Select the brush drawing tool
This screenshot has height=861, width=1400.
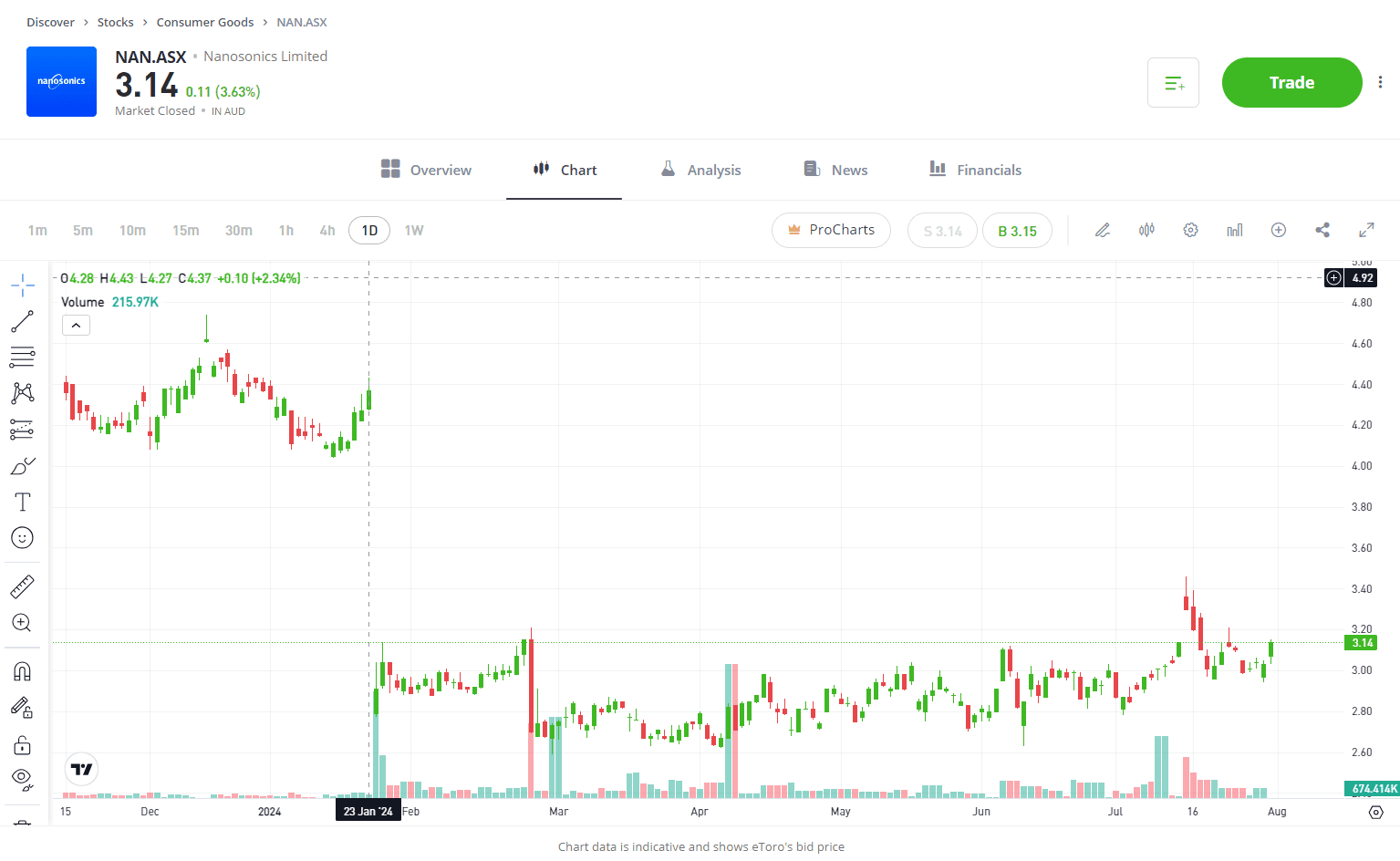(x=23, y=466)
